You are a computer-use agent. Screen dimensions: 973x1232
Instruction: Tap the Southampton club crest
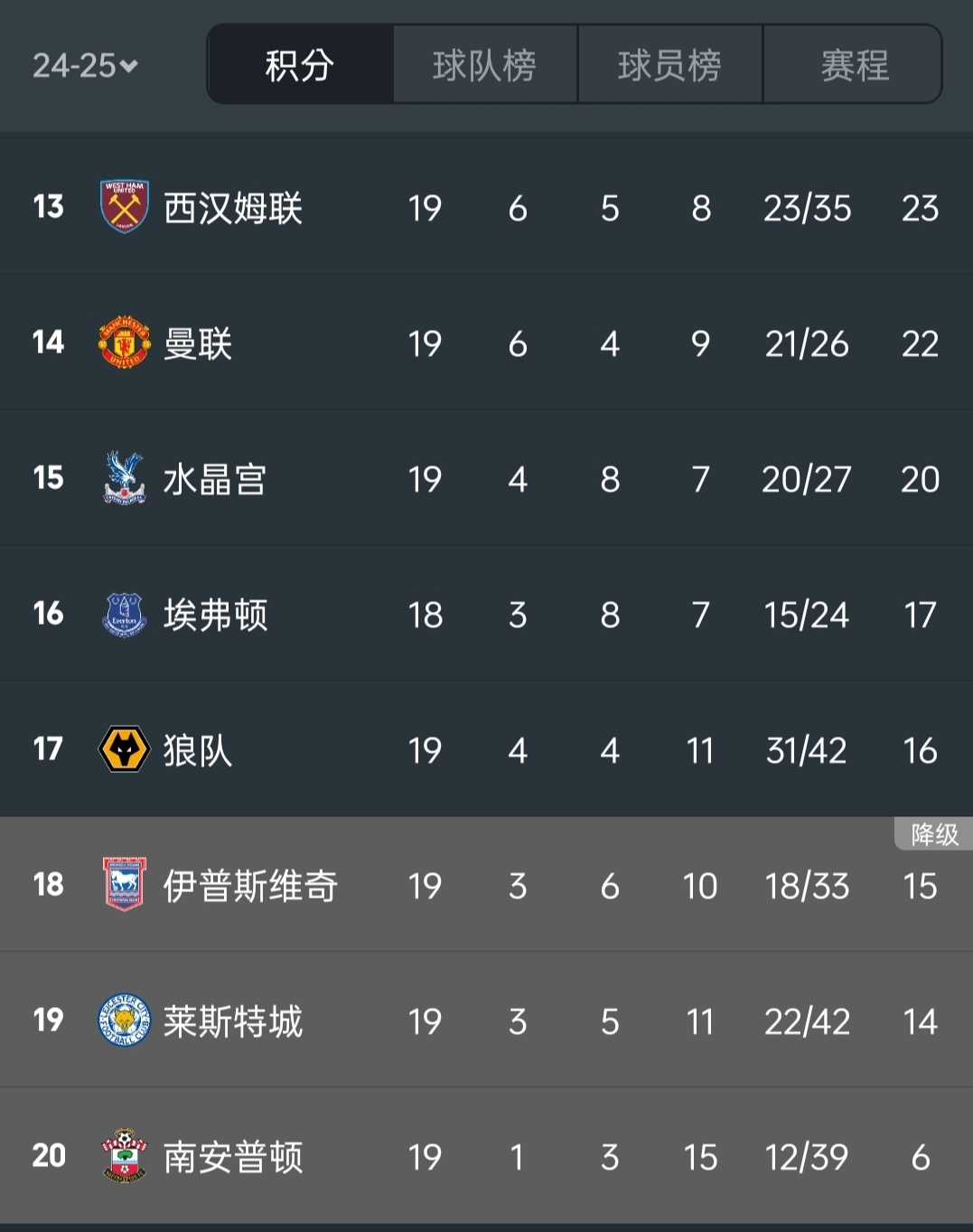[124, 1156]
